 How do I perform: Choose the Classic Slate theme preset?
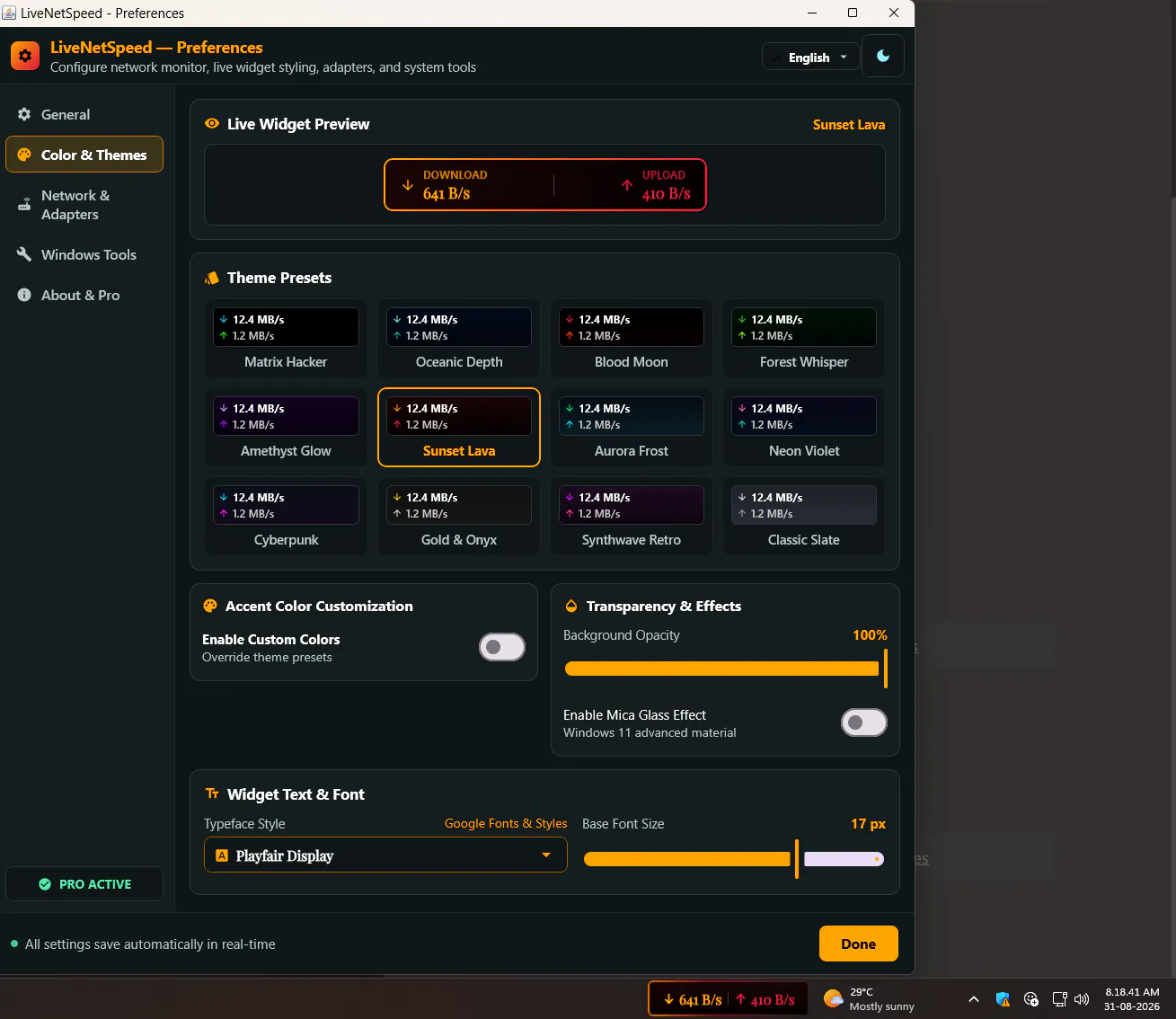[x=804, y=516]
